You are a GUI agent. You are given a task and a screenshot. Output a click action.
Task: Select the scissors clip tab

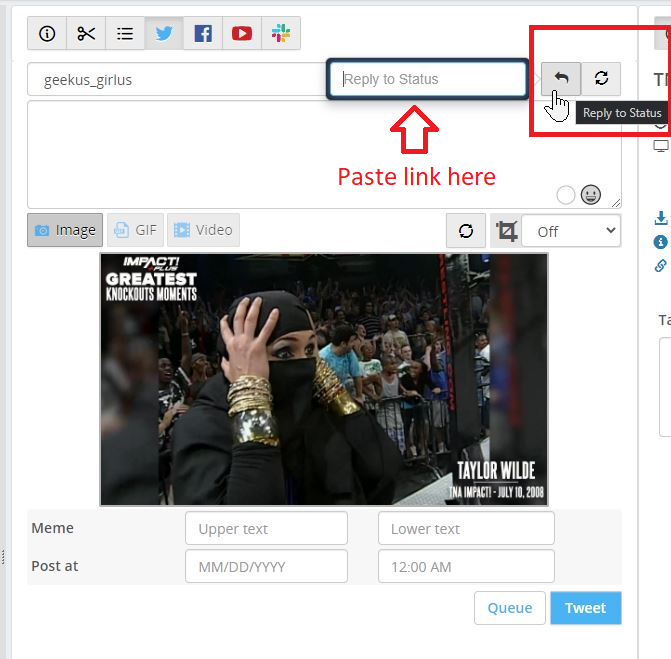click(86, 33)
